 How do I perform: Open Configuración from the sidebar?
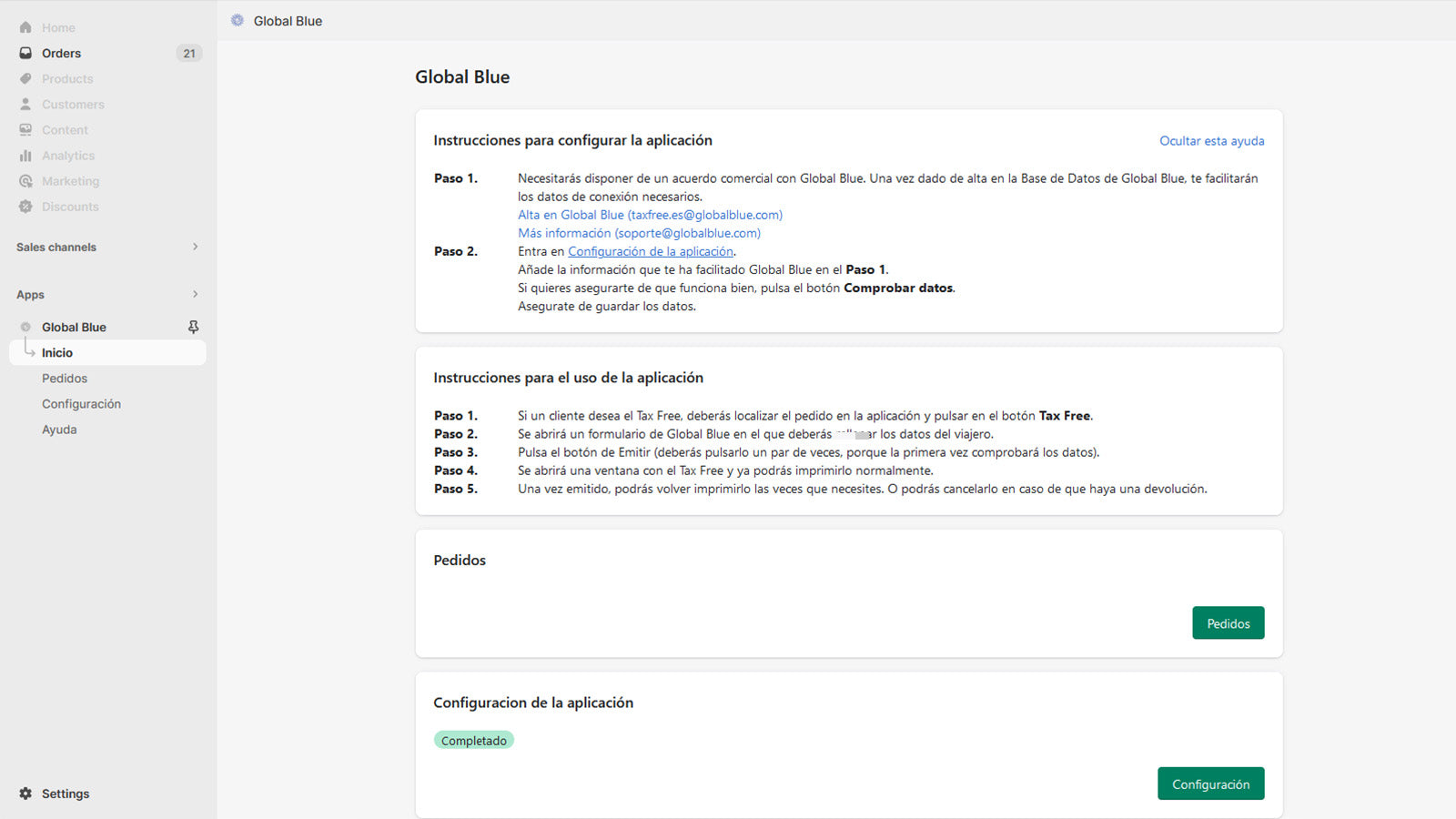[x=81, y=403]
